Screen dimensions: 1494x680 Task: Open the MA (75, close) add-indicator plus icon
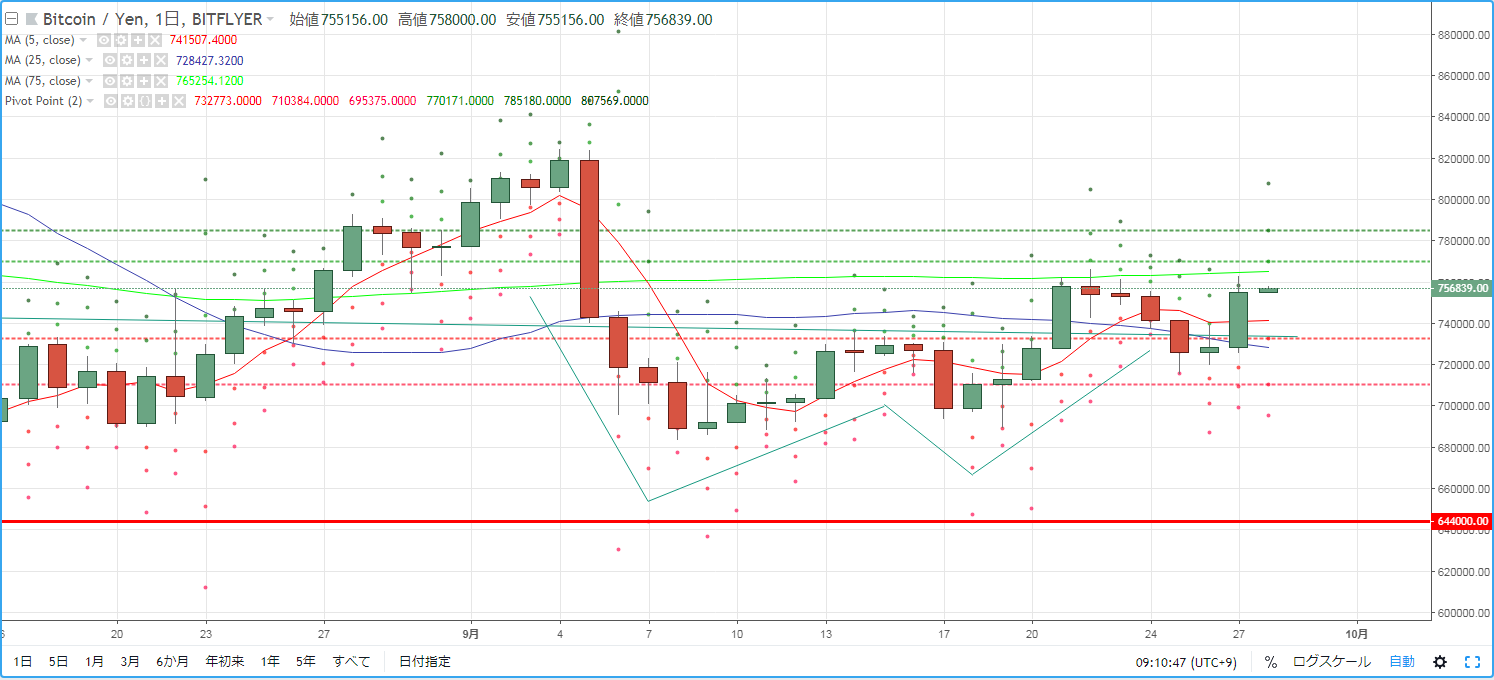coord(144,81)
